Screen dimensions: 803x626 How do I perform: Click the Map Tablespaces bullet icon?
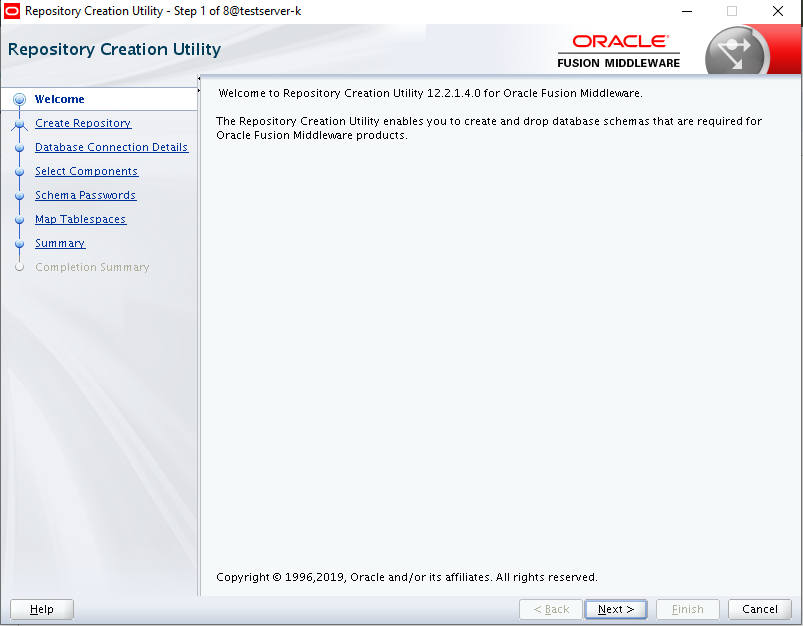pos(19,220)
